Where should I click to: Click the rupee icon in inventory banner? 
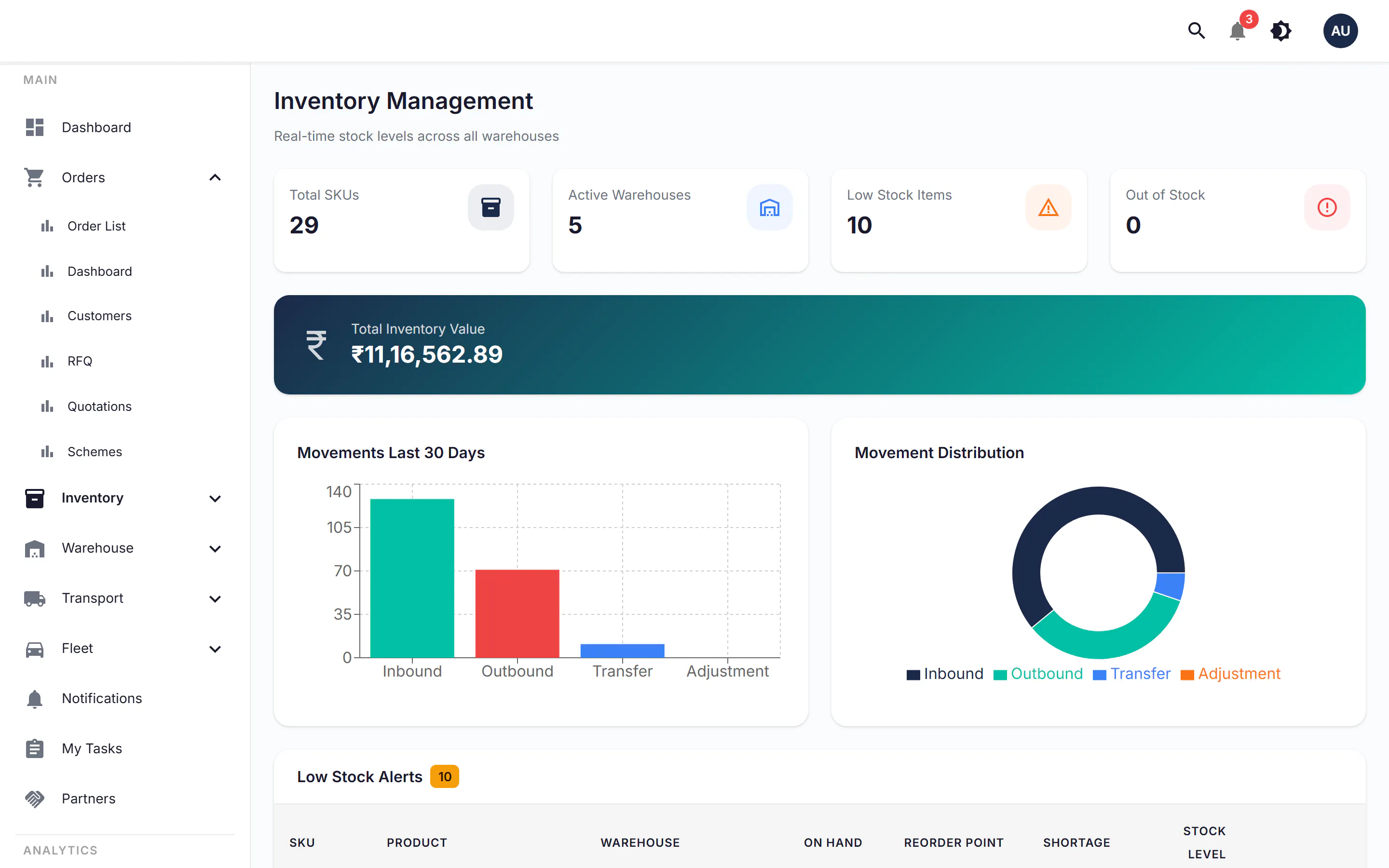316,345
